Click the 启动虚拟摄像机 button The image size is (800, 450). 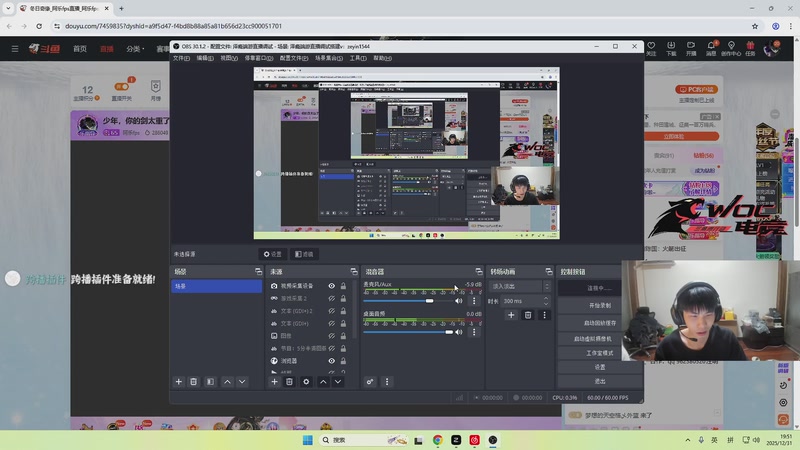coord(599,338)
